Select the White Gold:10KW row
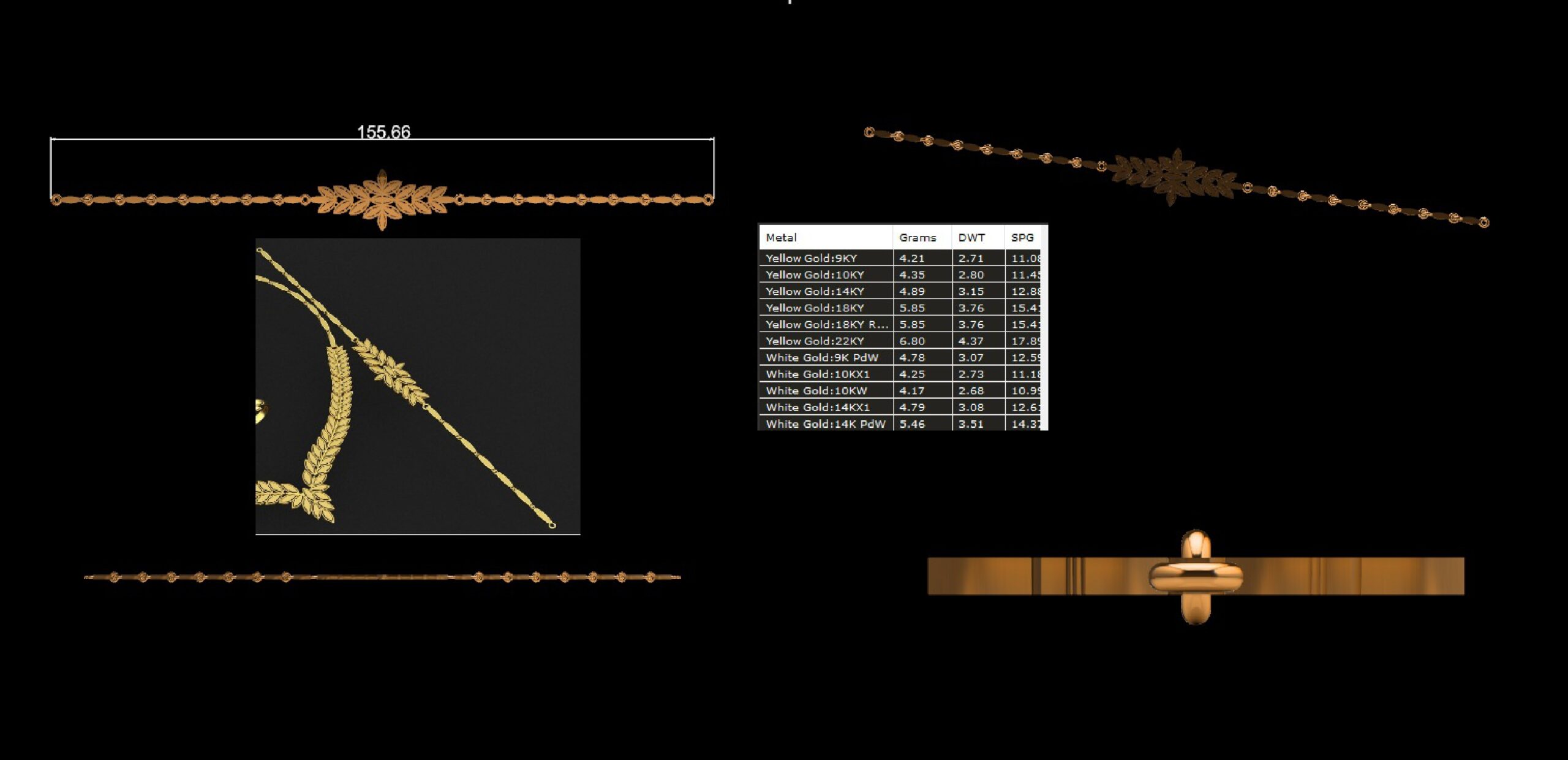The height and width of the screenshot is (760, 1568). pyautogui.click(x=816, y=390)
